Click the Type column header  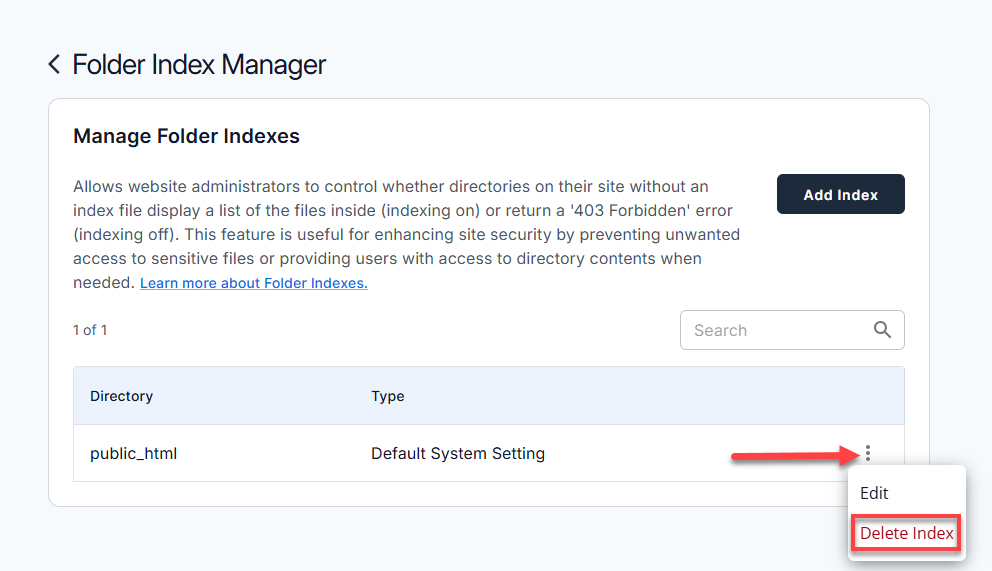point(388,396)
